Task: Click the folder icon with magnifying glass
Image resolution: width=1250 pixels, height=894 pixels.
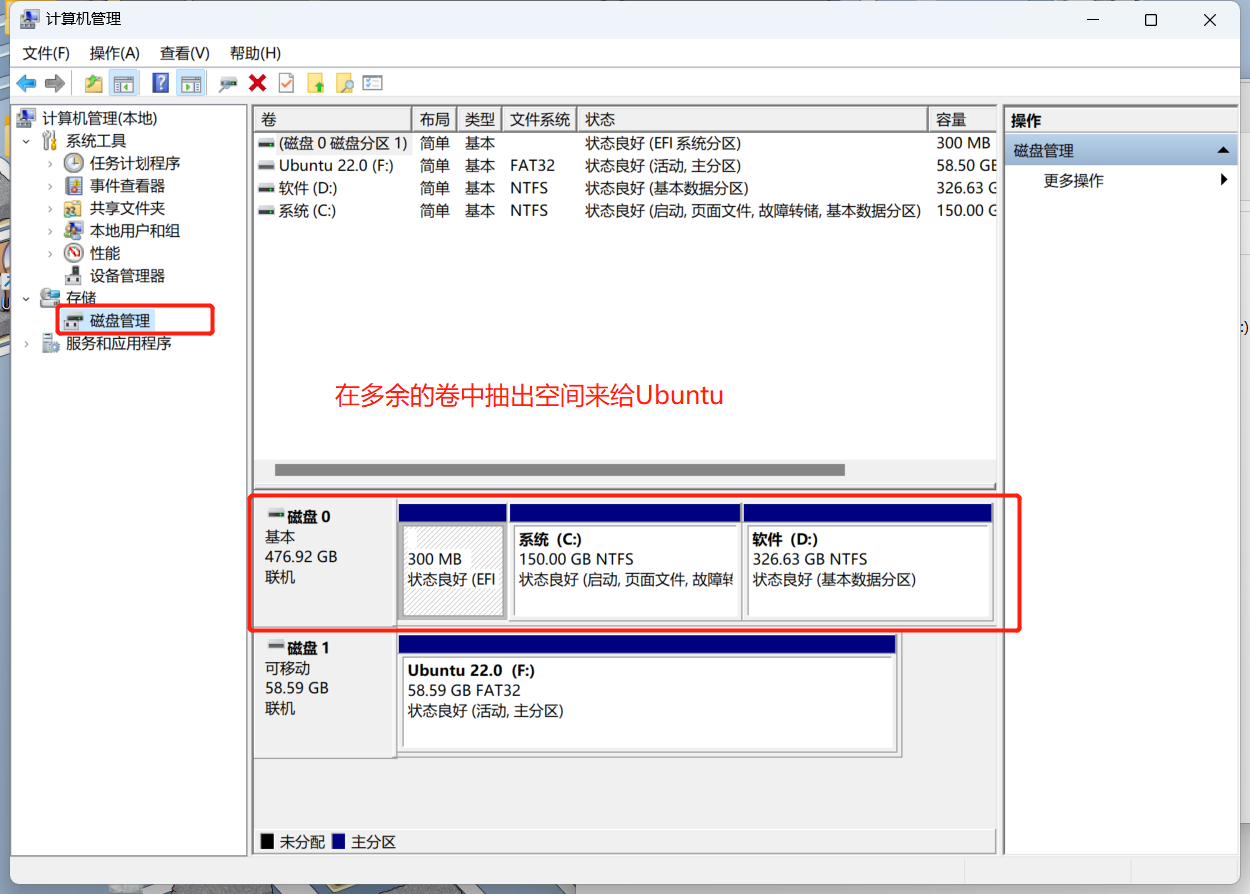Action: pos(345,83)
